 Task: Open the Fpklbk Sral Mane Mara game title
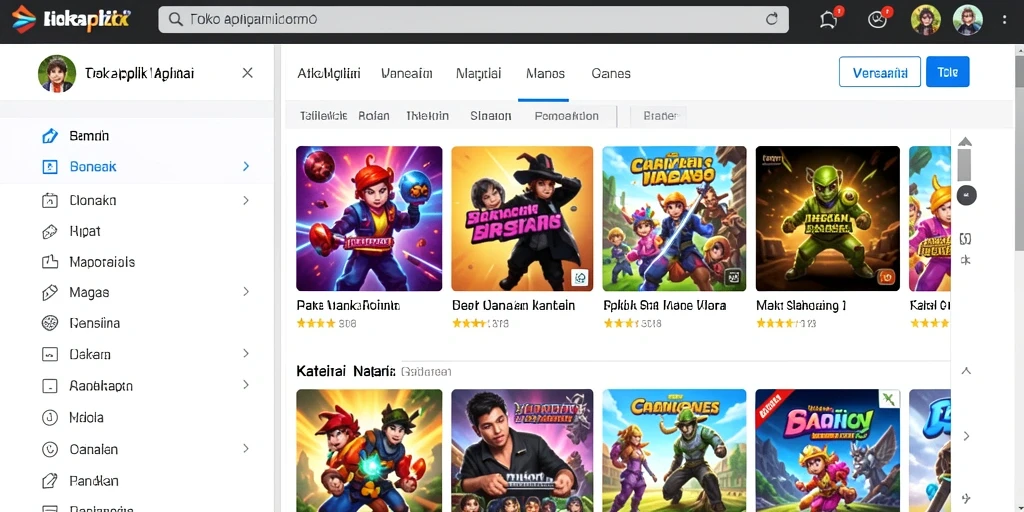tap(665, 305)
